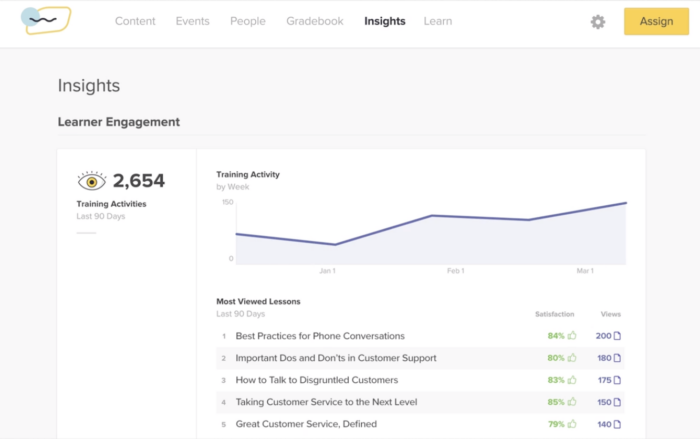This screenshot has height=439, width=700.
Task: Click the document icon beside 200 views
Action: pos(617,336)
